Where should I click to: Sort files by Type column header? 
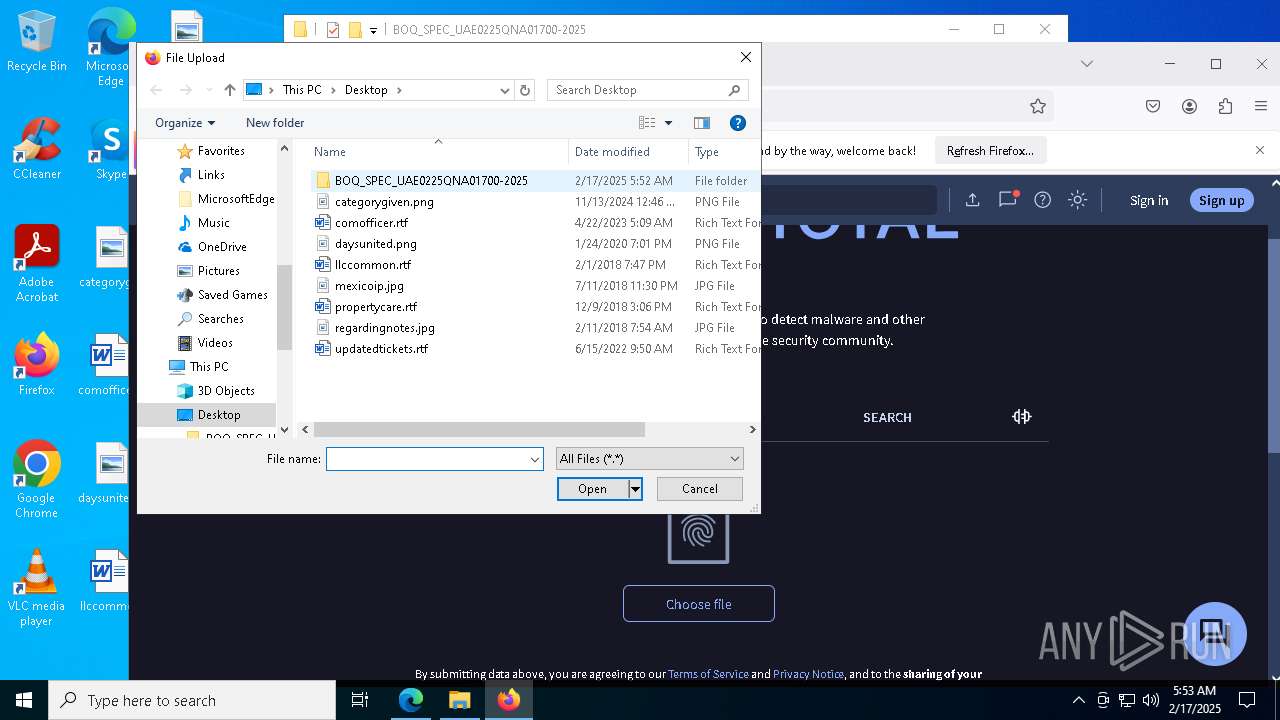coord(724,152)
